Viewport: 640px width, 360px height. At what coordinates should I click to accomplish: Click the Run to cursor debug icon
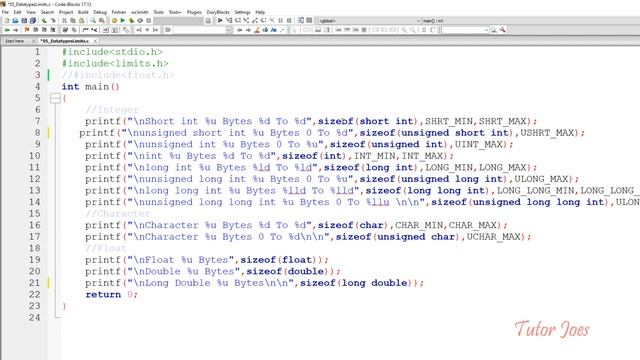pos(229,20)
